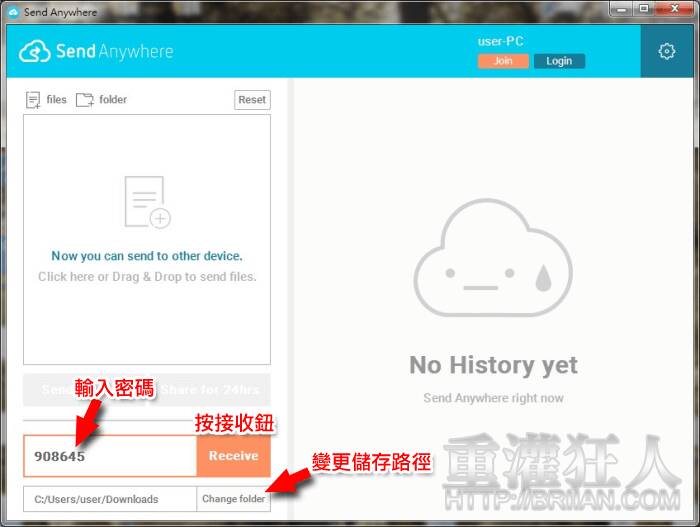The width and height of the screenshot is (700, 527).
Task: Click the Login button
Action: coord(559,61)
